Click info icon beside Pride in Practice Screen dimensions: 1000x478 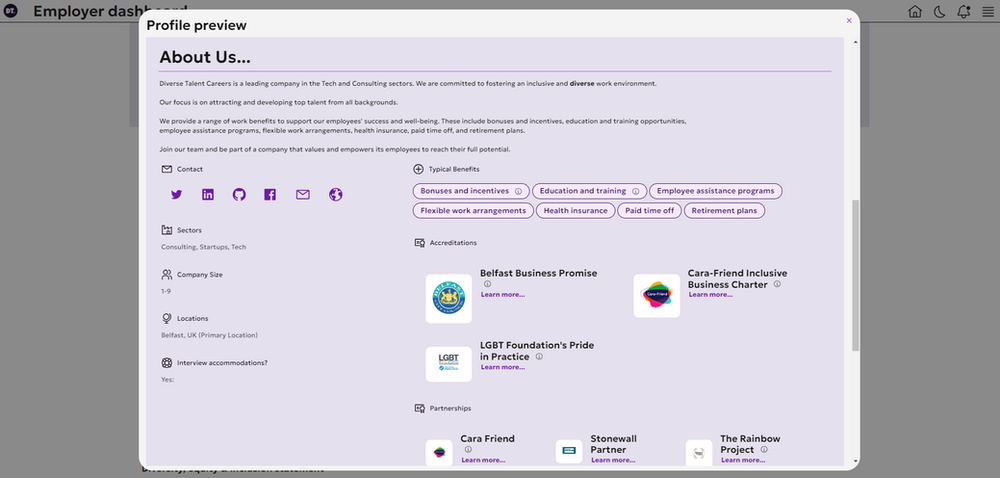pyautogui.click(x=539, y=357)
